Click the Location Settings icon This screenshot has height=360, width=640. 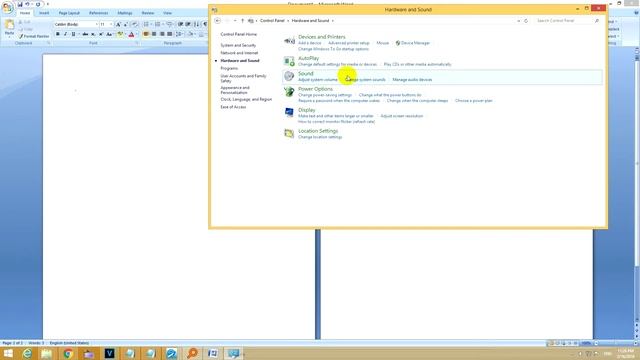click(x=289, y=133)
